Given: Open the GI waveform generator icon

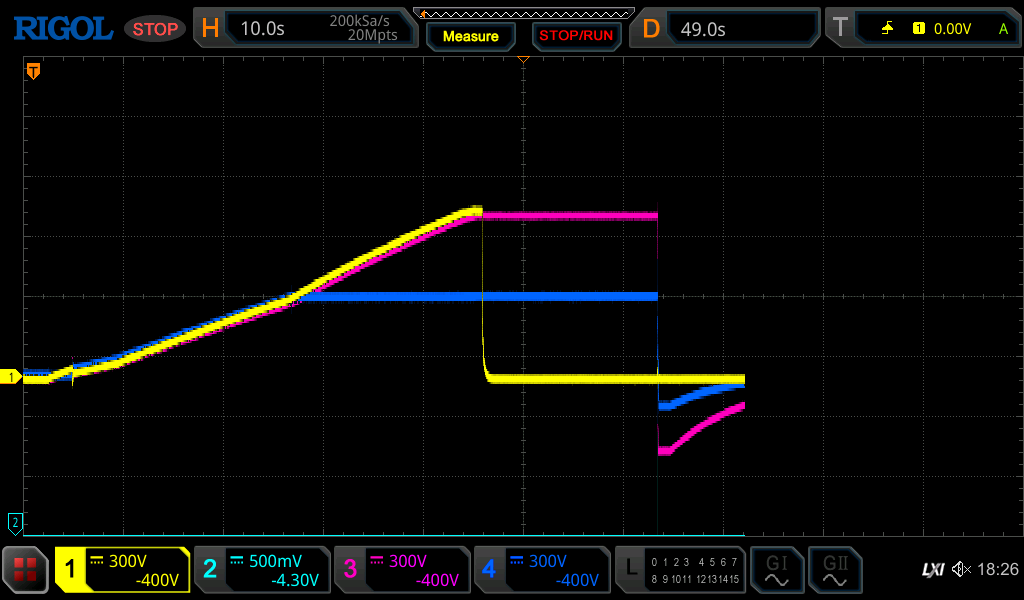Looking at the screenshot, I should pyautogui.click(x=776, y=570).
